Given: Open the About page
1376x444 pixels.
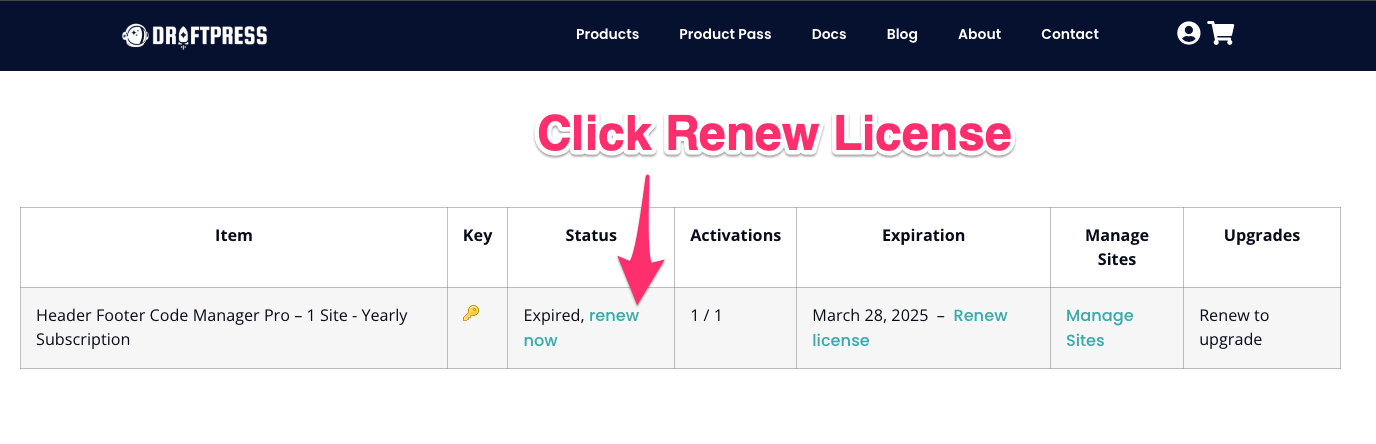Looking at the screenshot, I should click(979, 34).
